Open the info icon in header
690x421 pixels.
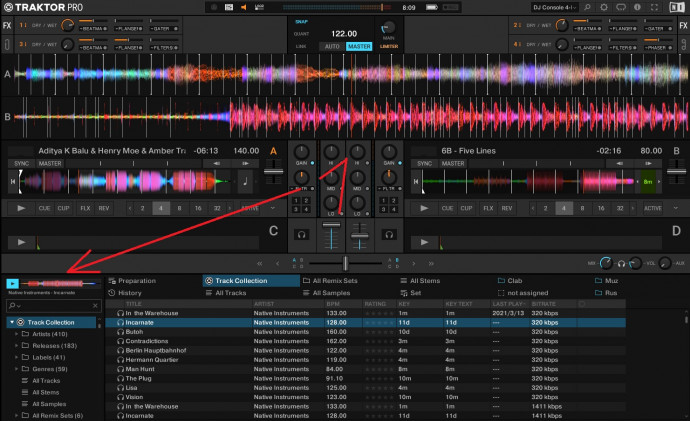point(637,7)
